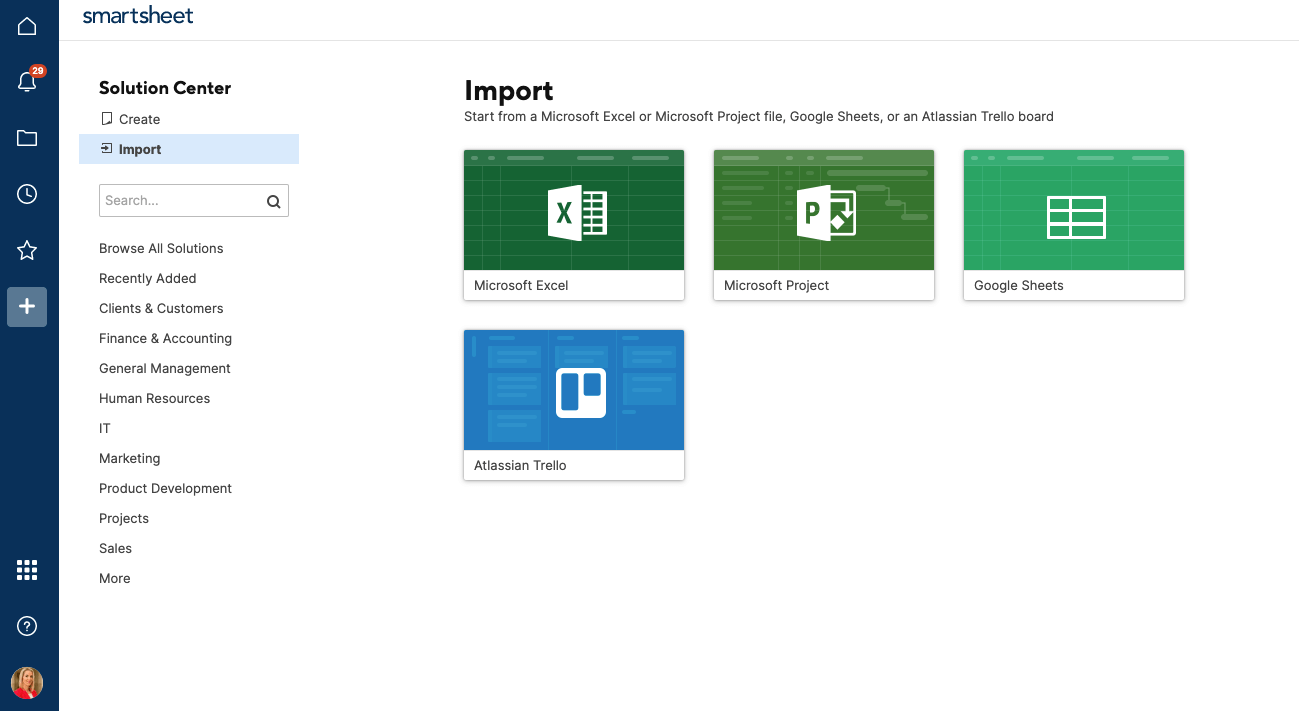Click the Google Sheets table icon

pyautogui.click(x=1076, y=217)
